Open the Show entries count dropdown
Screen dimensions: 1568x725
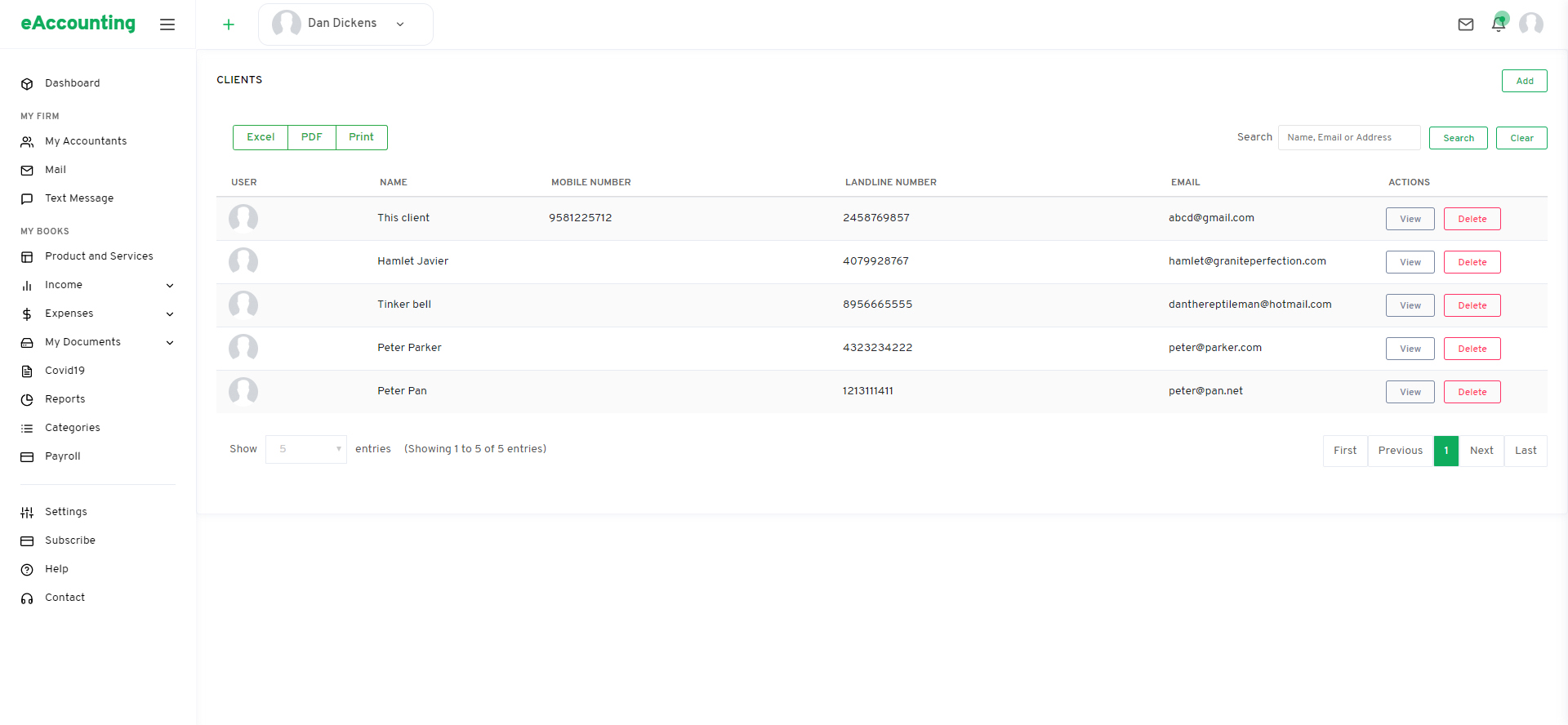tap(306, 449)
